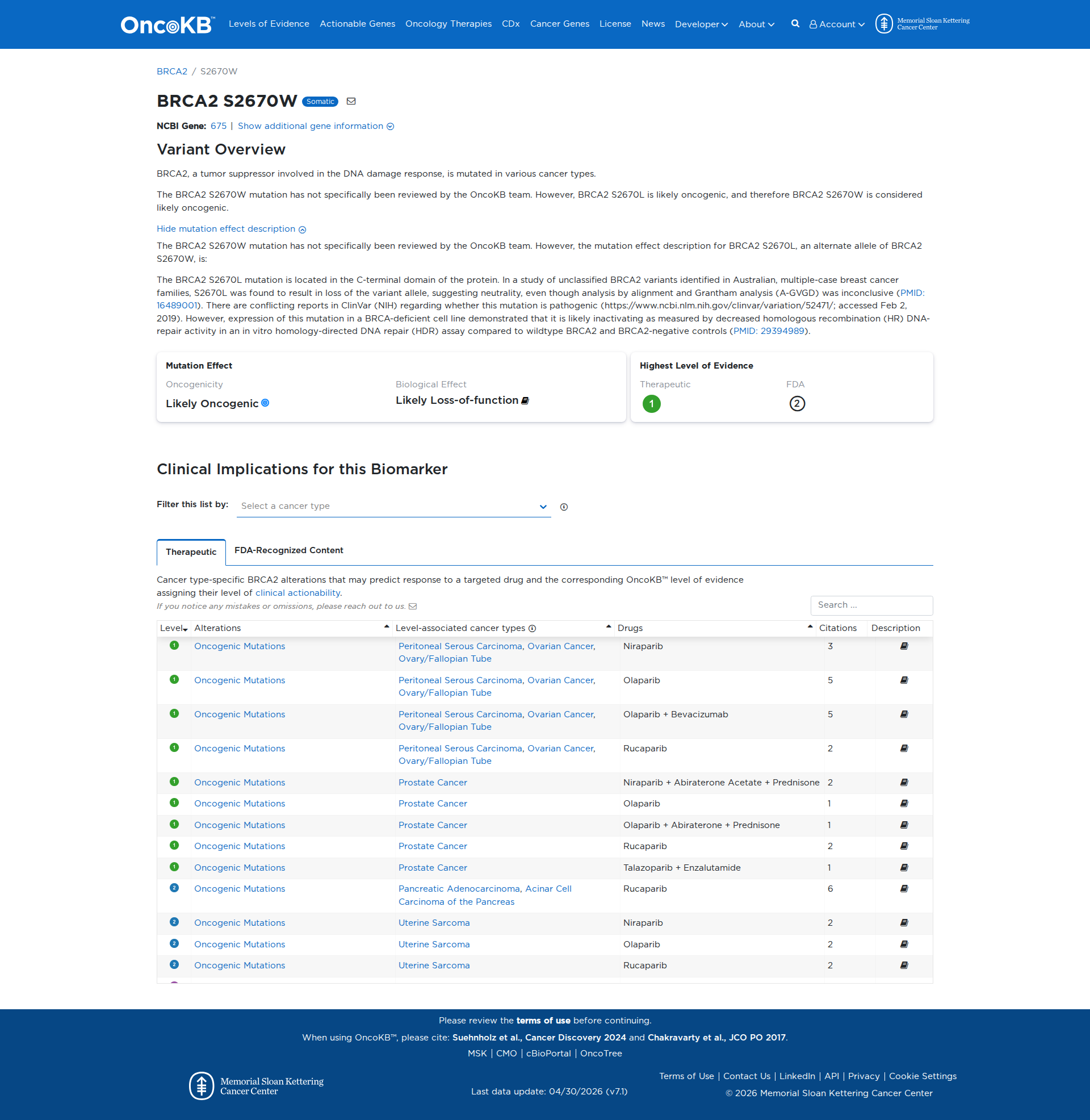This screenshot has height=1120, width=1090.
Task: Open Cookie Settings footer link
Action: coord(923,1076)
